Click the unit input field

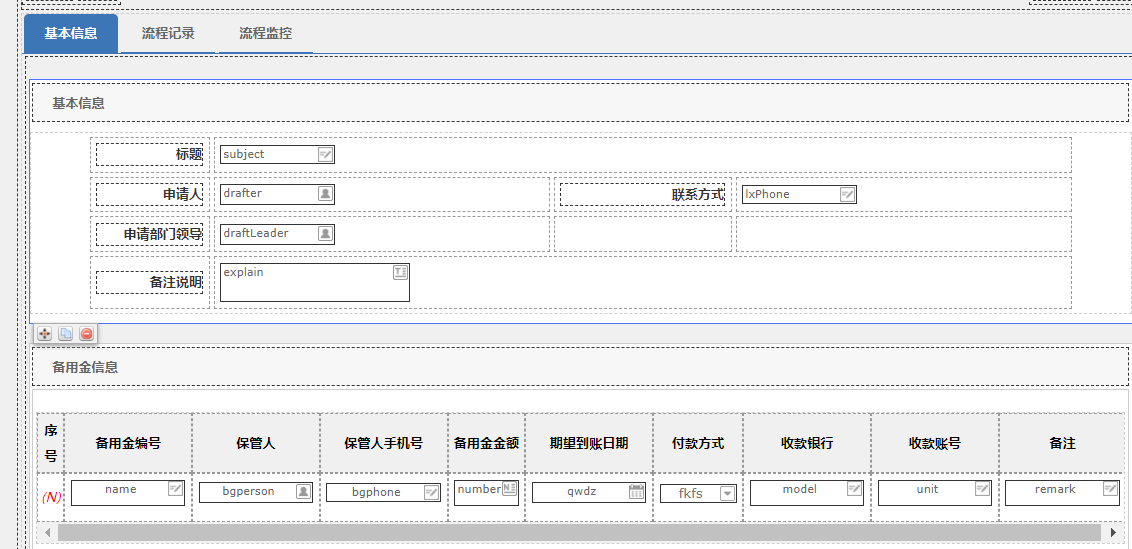[935, 493]
